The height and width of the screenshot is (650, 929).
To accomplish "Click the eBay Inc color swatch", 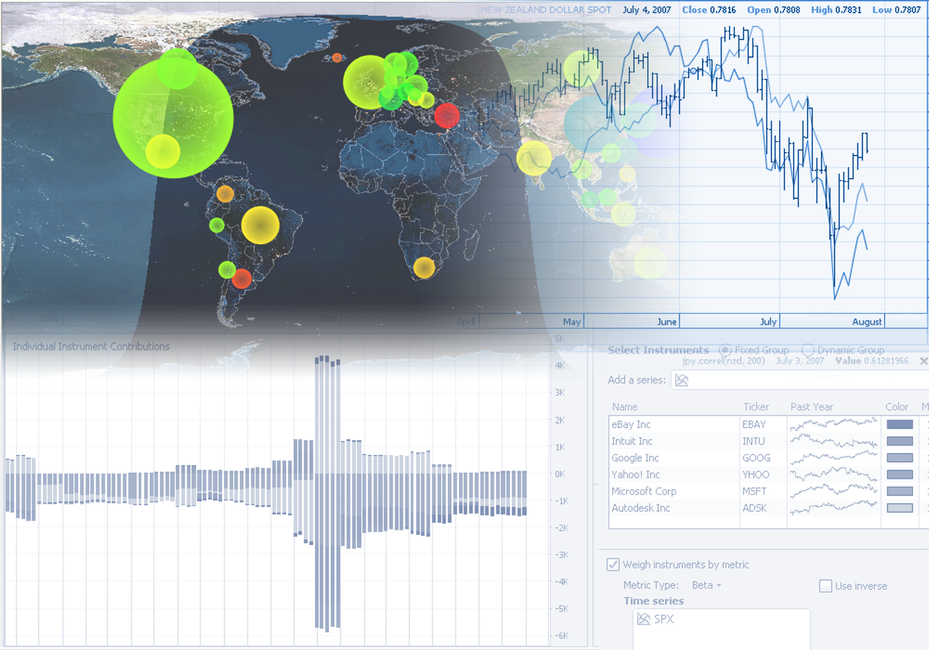I will 899,425.
